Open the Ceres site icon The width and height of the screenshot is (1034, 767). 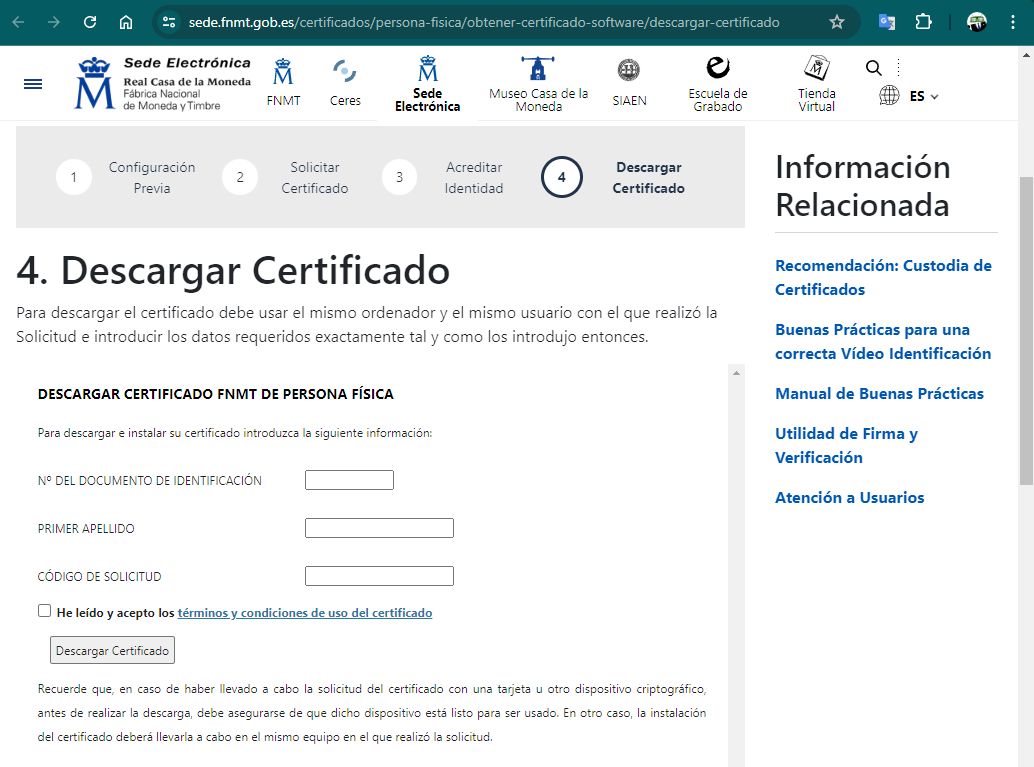[x=345, y=73]
